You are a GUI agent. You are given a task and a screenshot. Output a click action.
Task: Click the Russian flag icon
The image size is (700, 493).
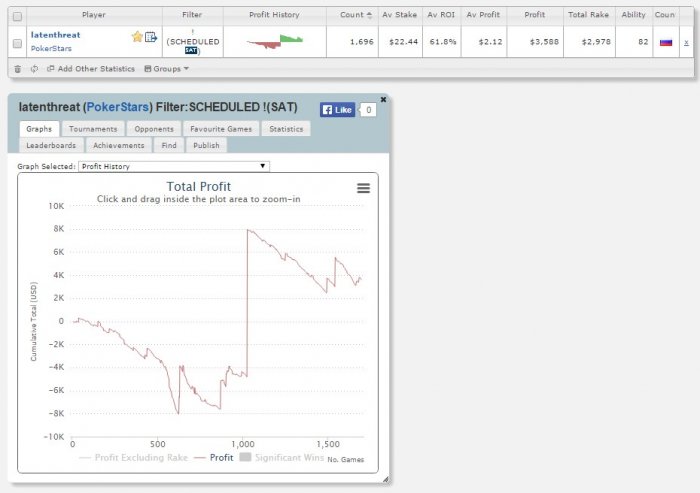point(666,42)
